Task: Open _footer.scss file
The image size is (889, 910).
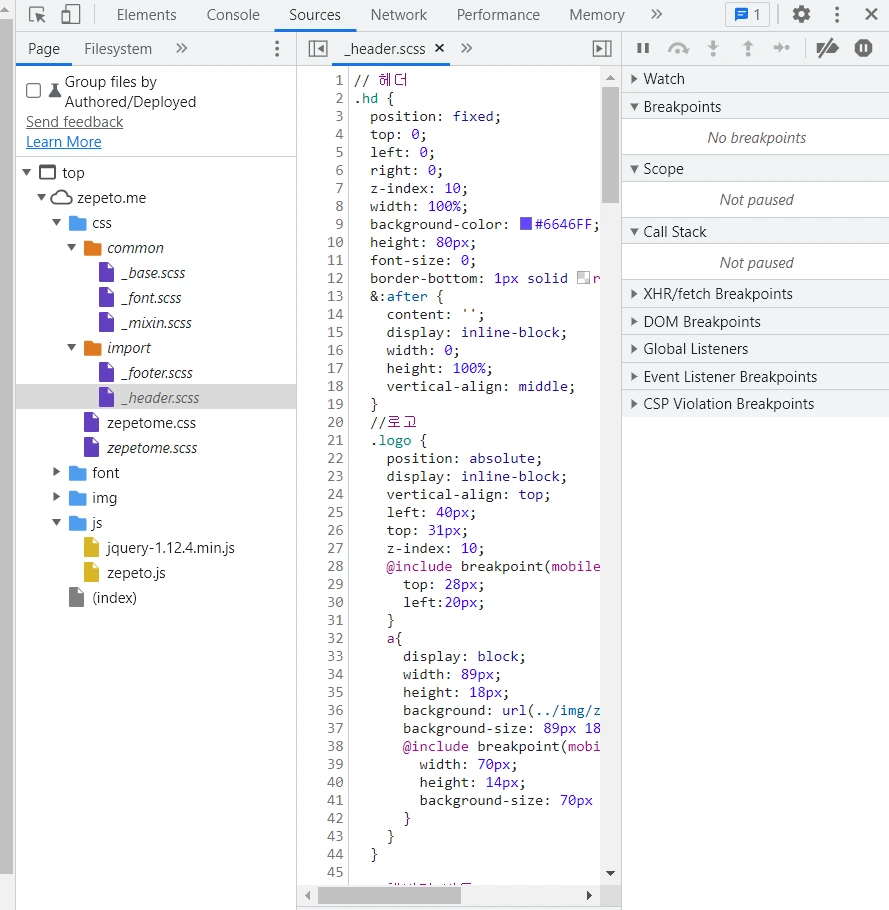Action: [x=157, y=373]
